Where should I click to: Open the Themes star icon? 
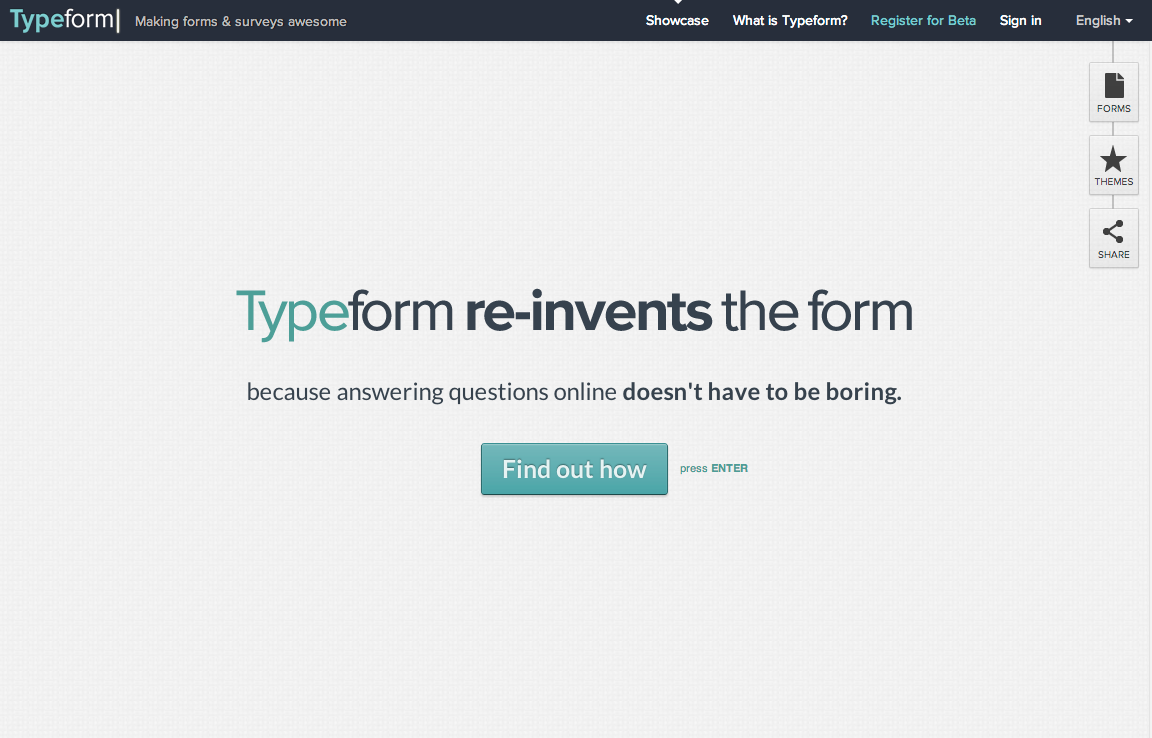coord(1113,165)
